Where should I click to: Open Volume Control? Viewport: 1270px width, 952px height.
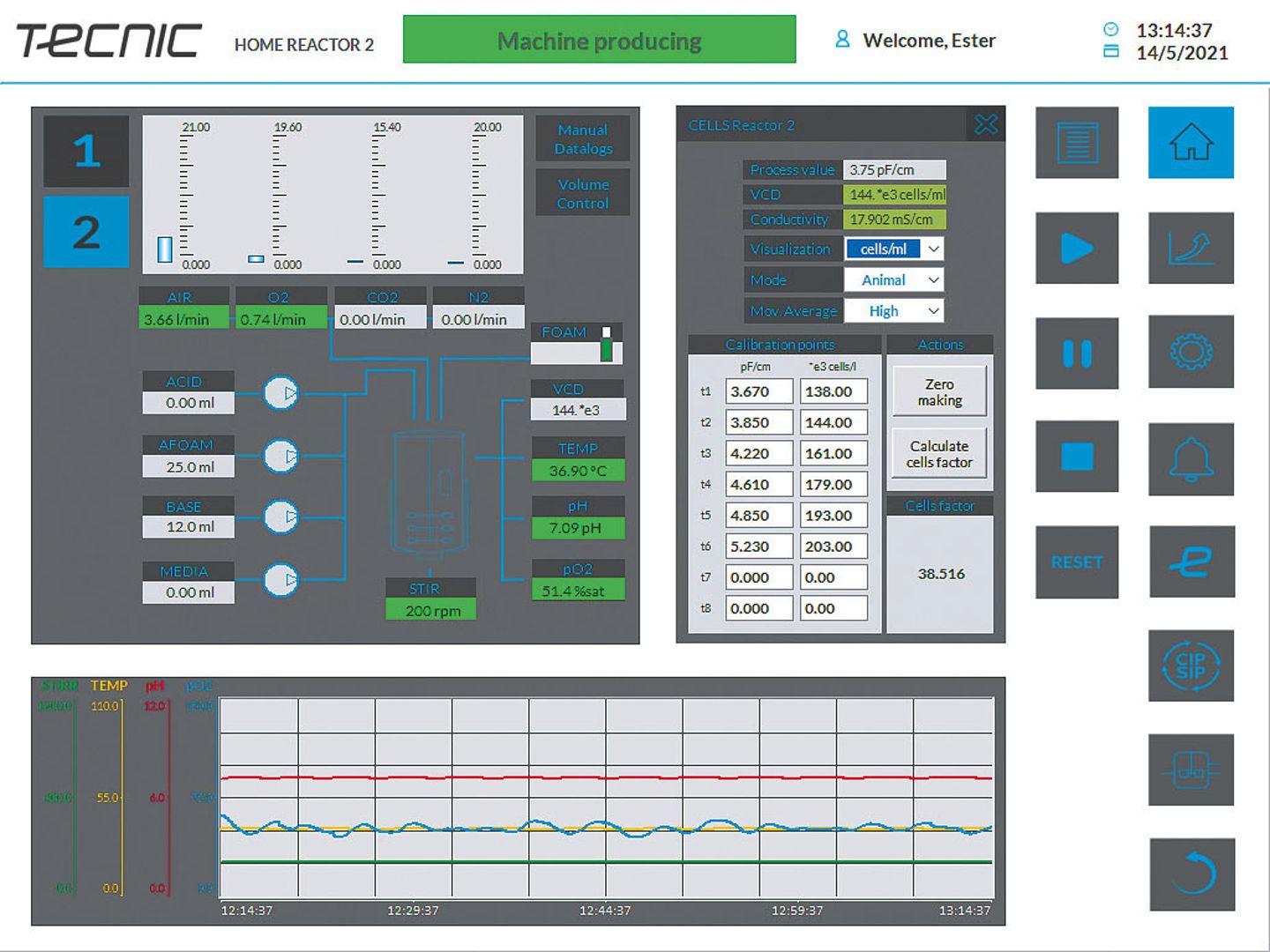pos(583,193)
